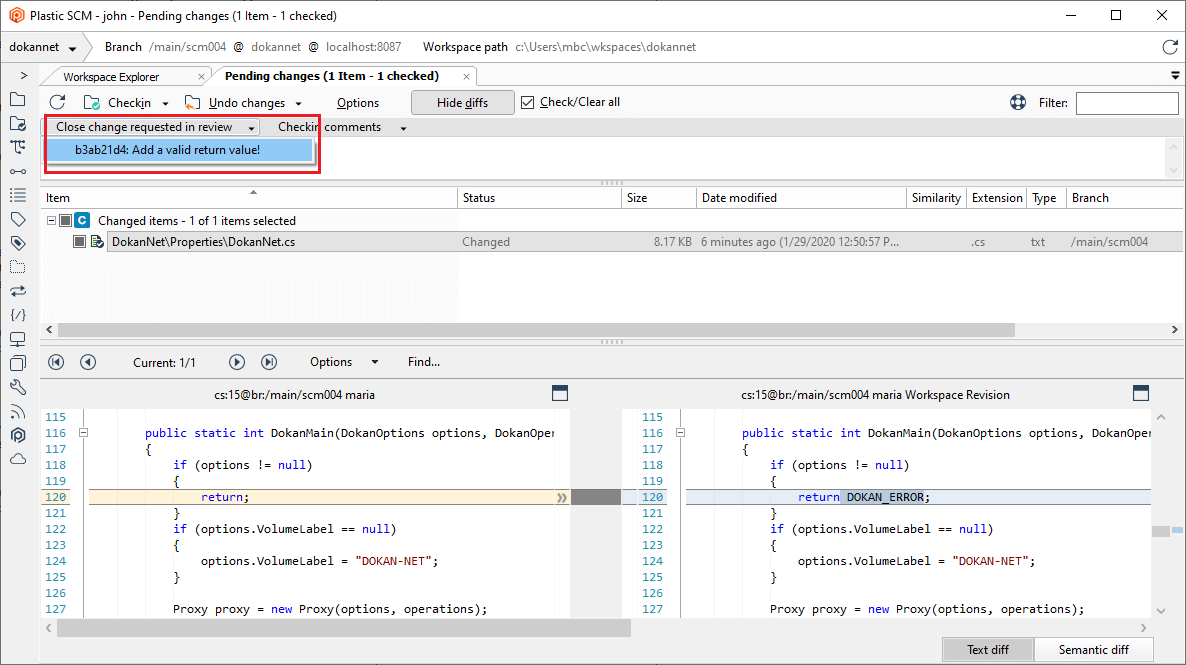Viewport: 1186px width, 665px height.
Task: Click the Checkin button
Action: coord(117,102)
